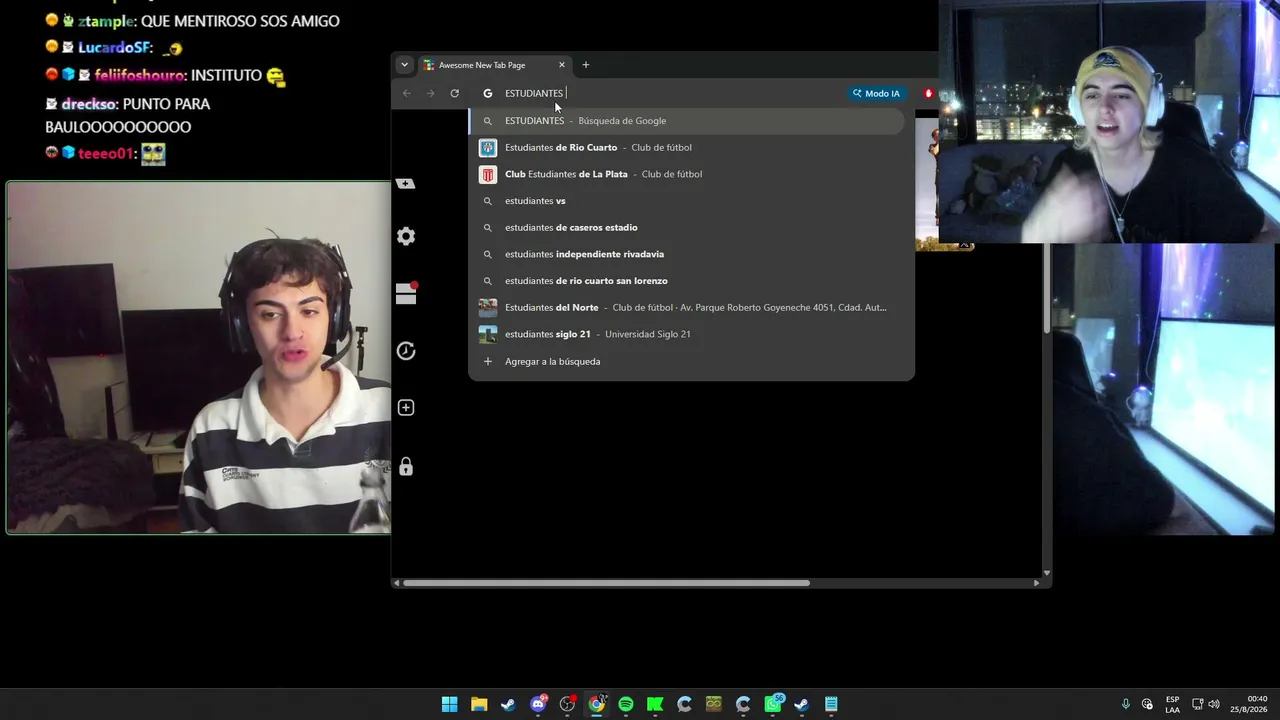
Task: Click the red extension icon beside Modo IA
Action: [928, 93]
